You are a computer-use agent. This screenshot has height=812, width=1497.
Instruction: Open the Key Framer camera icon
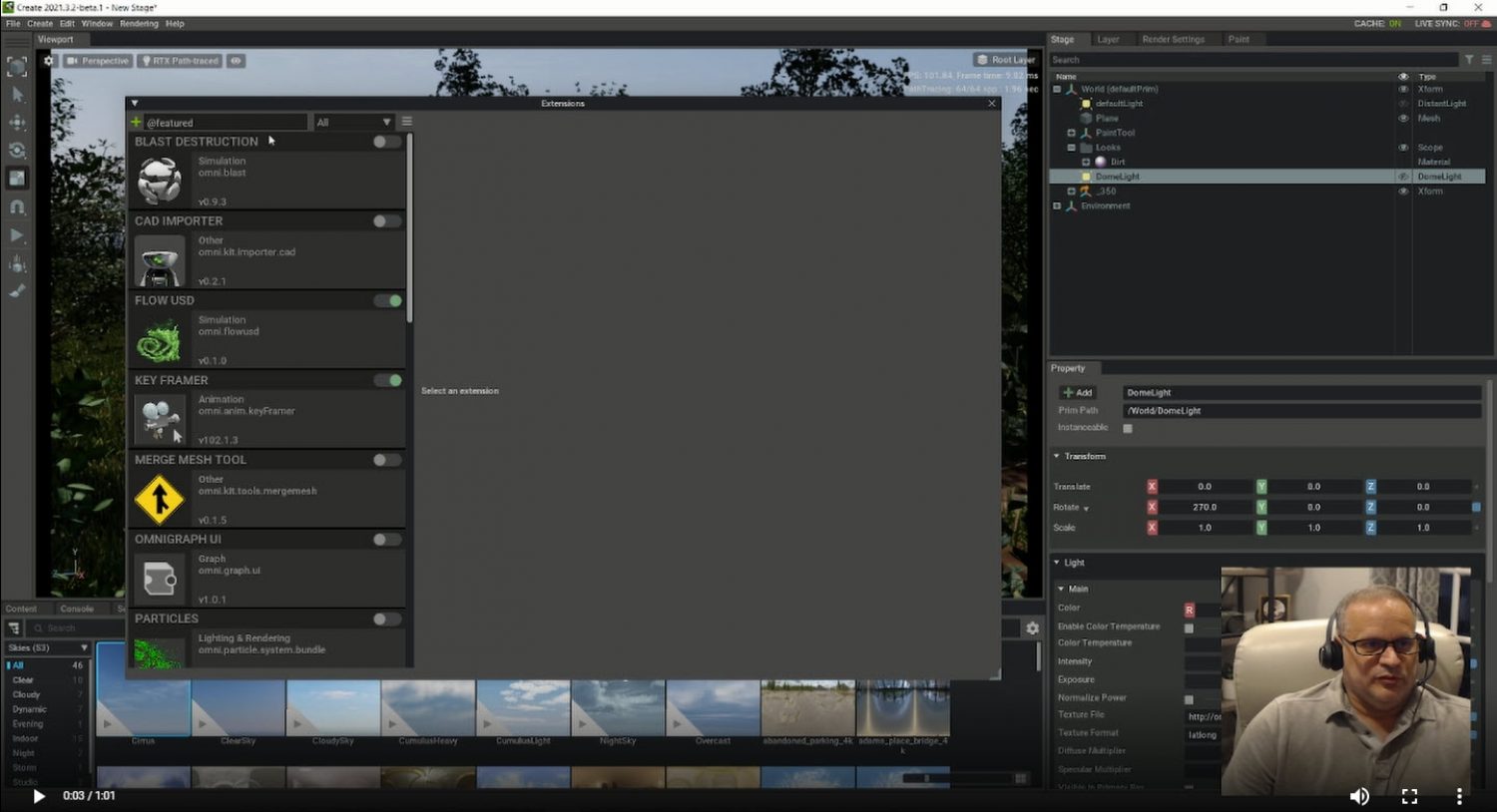[160, 419]
